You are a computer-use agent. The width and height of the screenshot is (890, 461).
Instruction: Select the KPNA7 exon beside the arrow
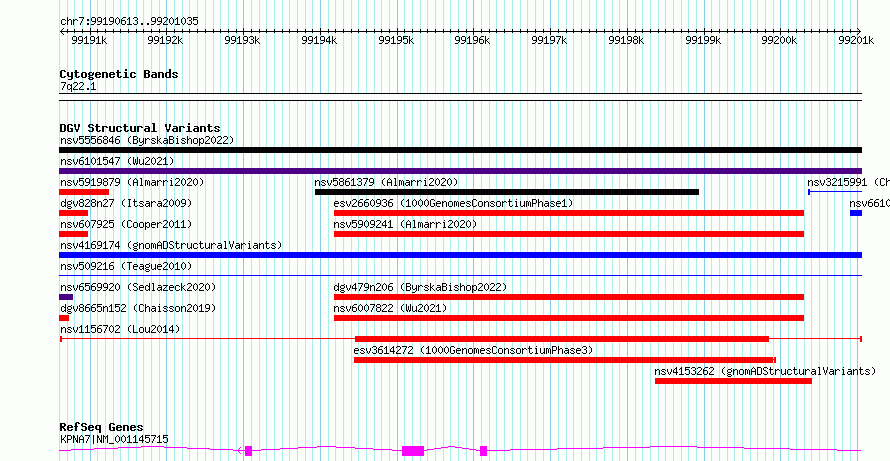click(x=248, y=451)
